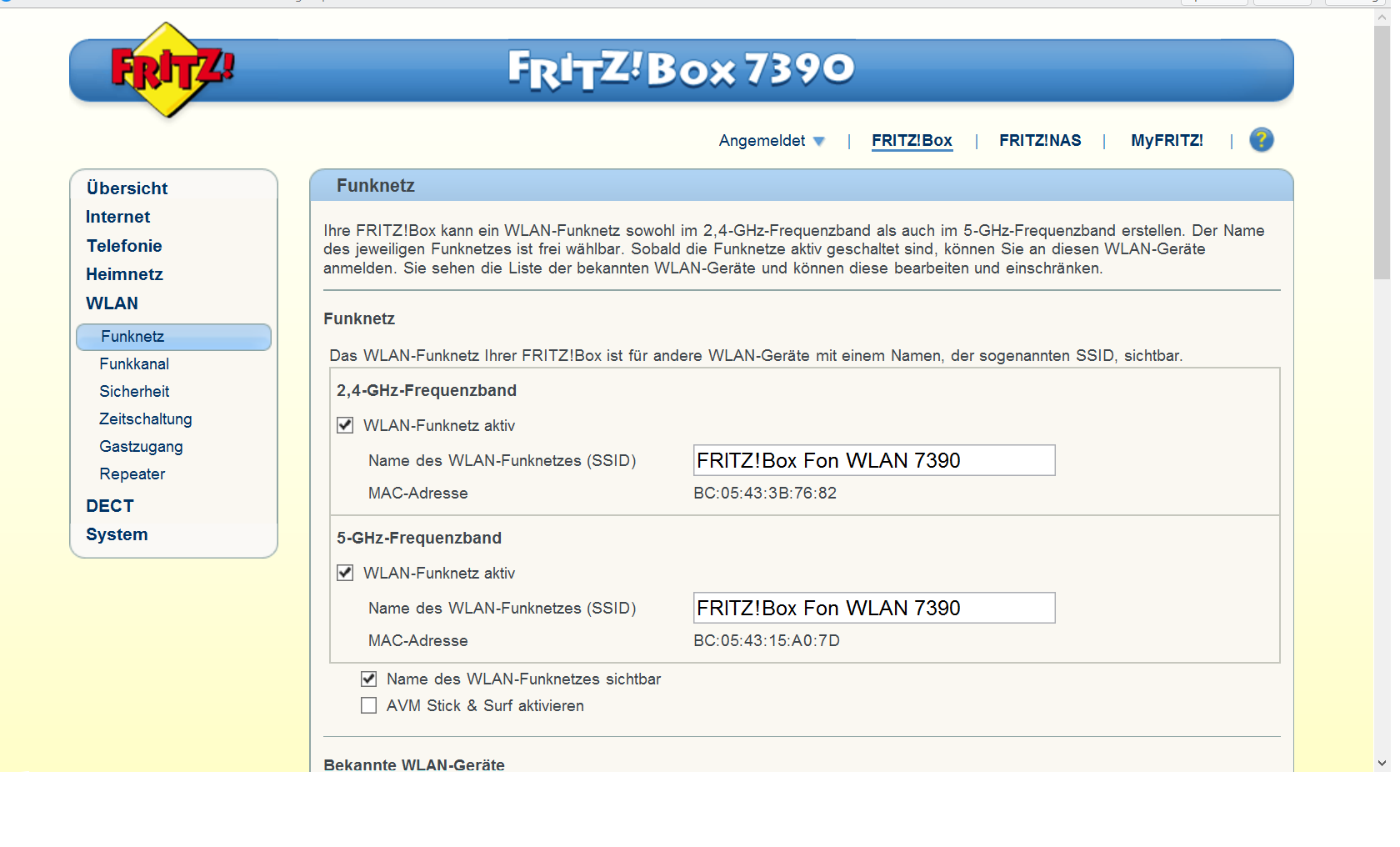Toggle 5-GHz WLAN-Funknetz aktiv checkbox
This screenshot has height=847, width=1400.
click(x=345, y=573)
